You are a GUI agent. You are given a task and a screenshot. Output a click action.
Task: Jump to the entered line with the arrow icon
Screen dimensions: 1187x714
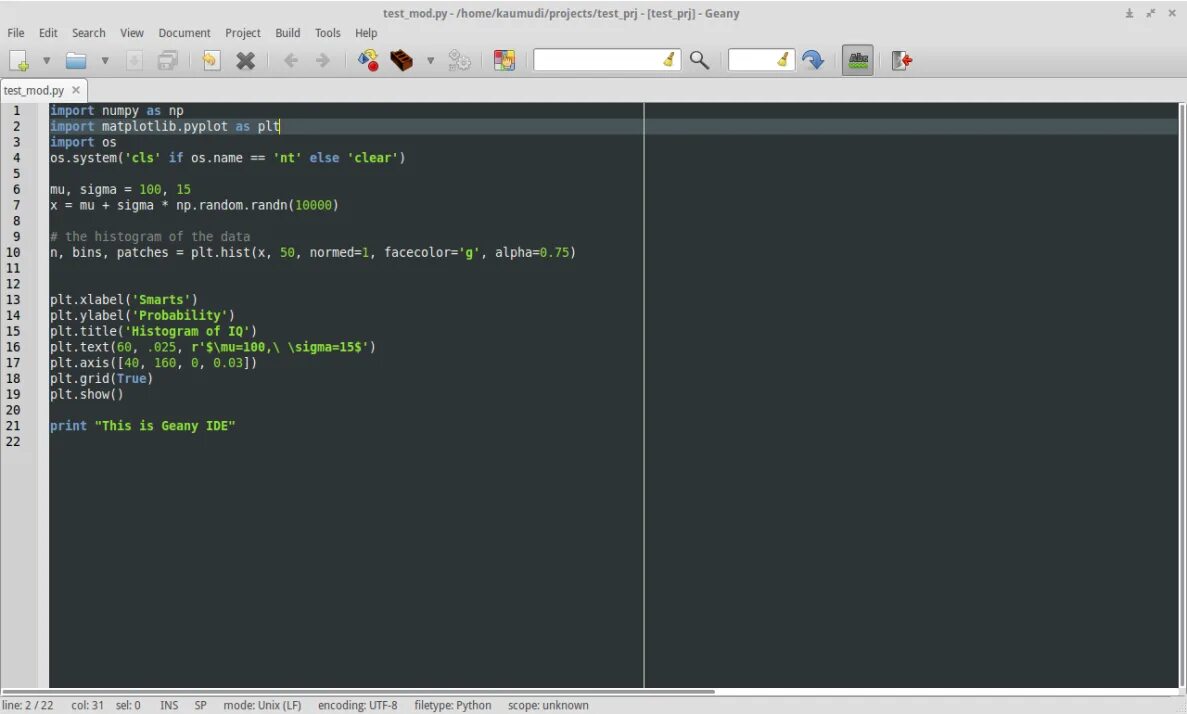tap(813, 61)
